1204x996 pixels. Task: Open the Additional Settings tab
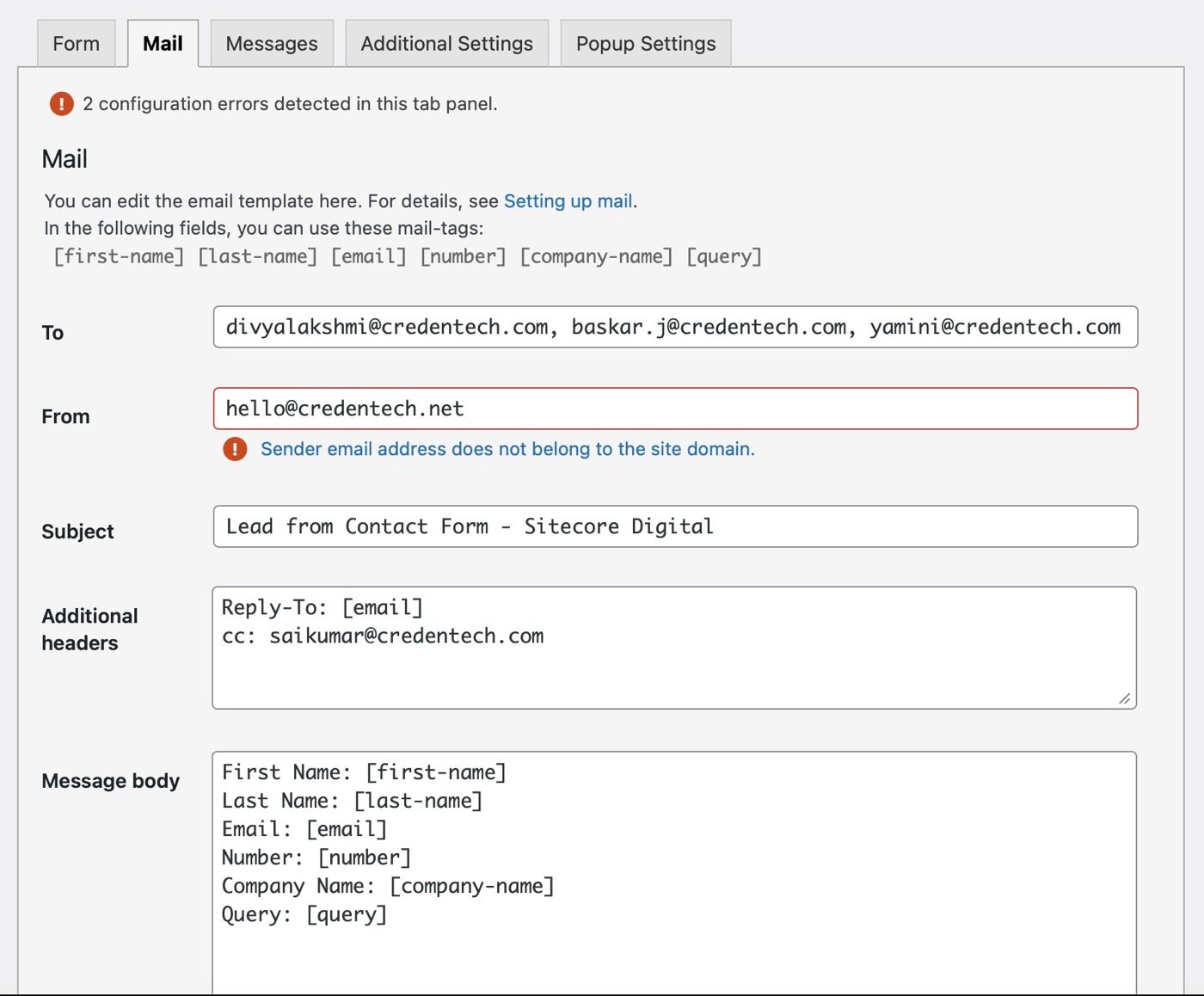coord(446,43)
